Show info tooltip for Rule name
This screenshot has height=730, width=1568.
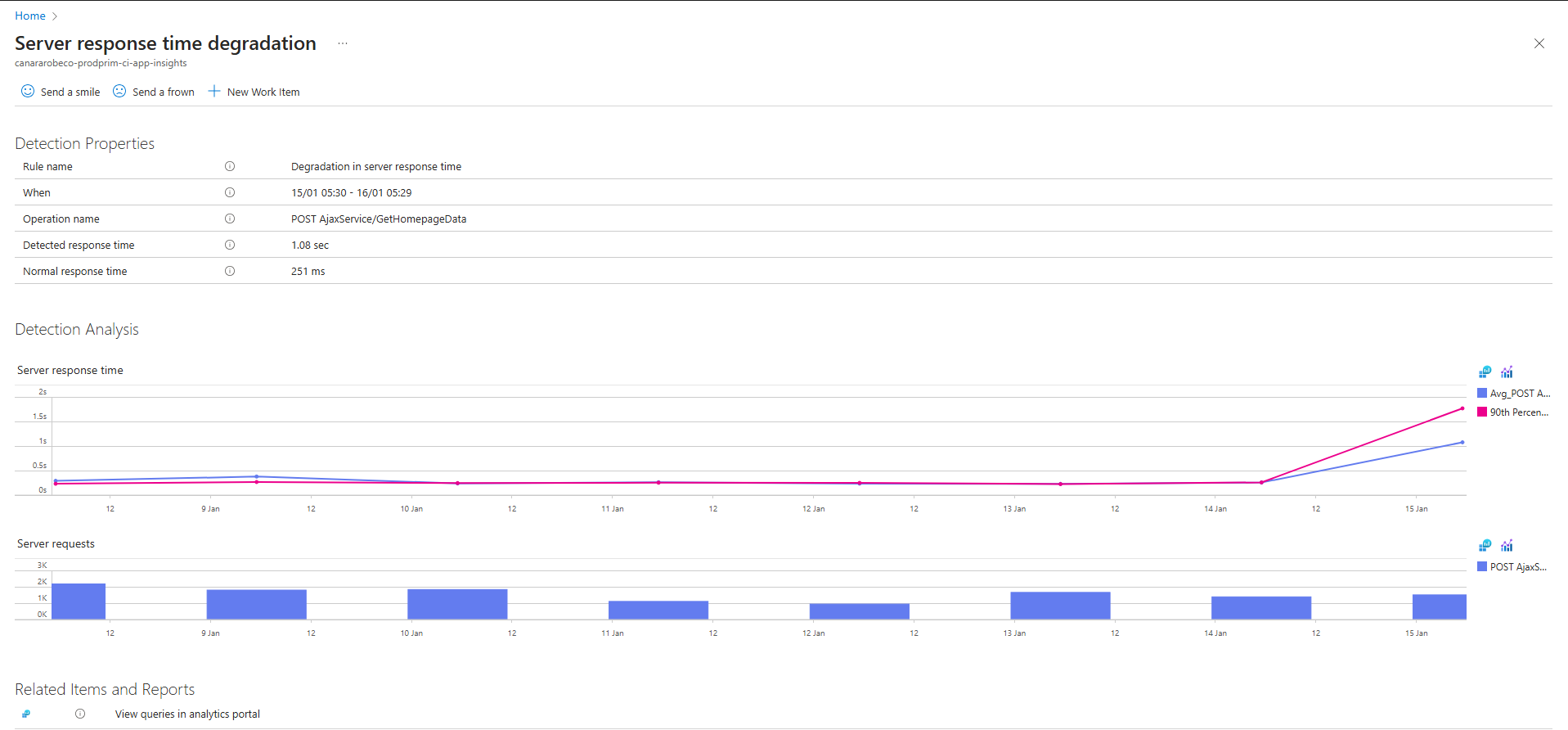pos(230,166)
